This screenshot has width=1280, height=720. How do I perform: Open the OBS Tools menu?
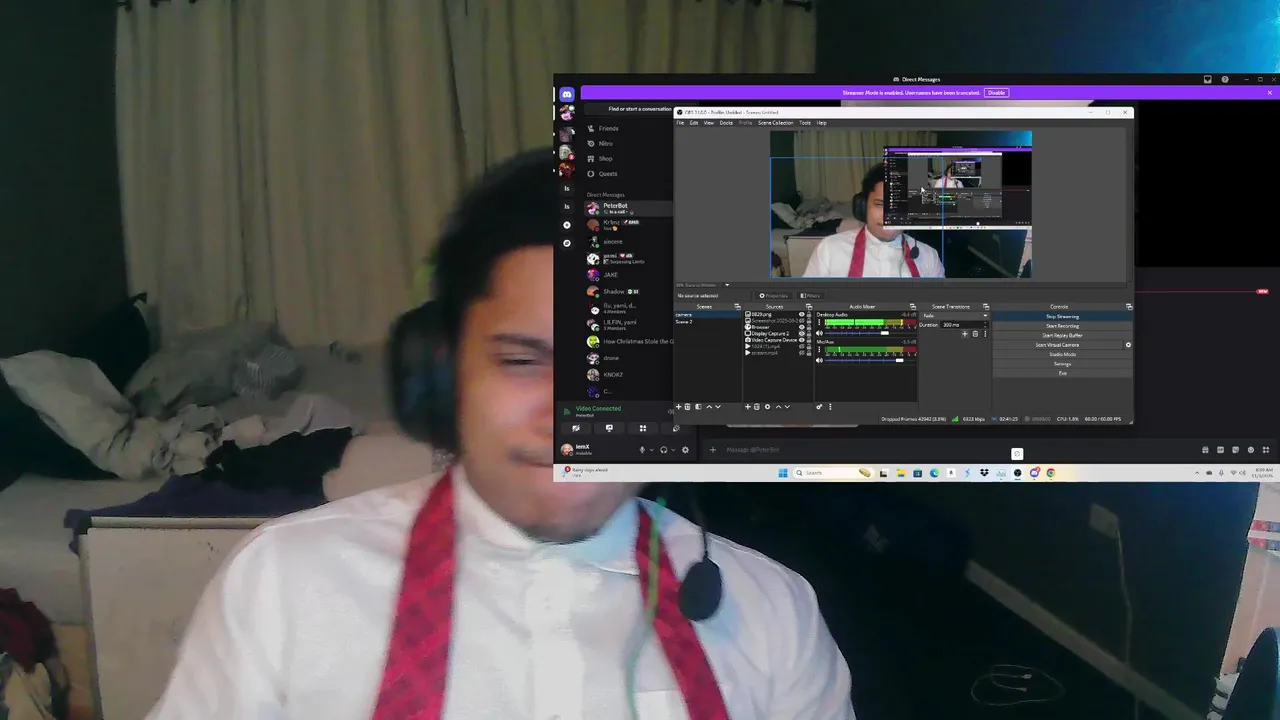pos(805,123)
